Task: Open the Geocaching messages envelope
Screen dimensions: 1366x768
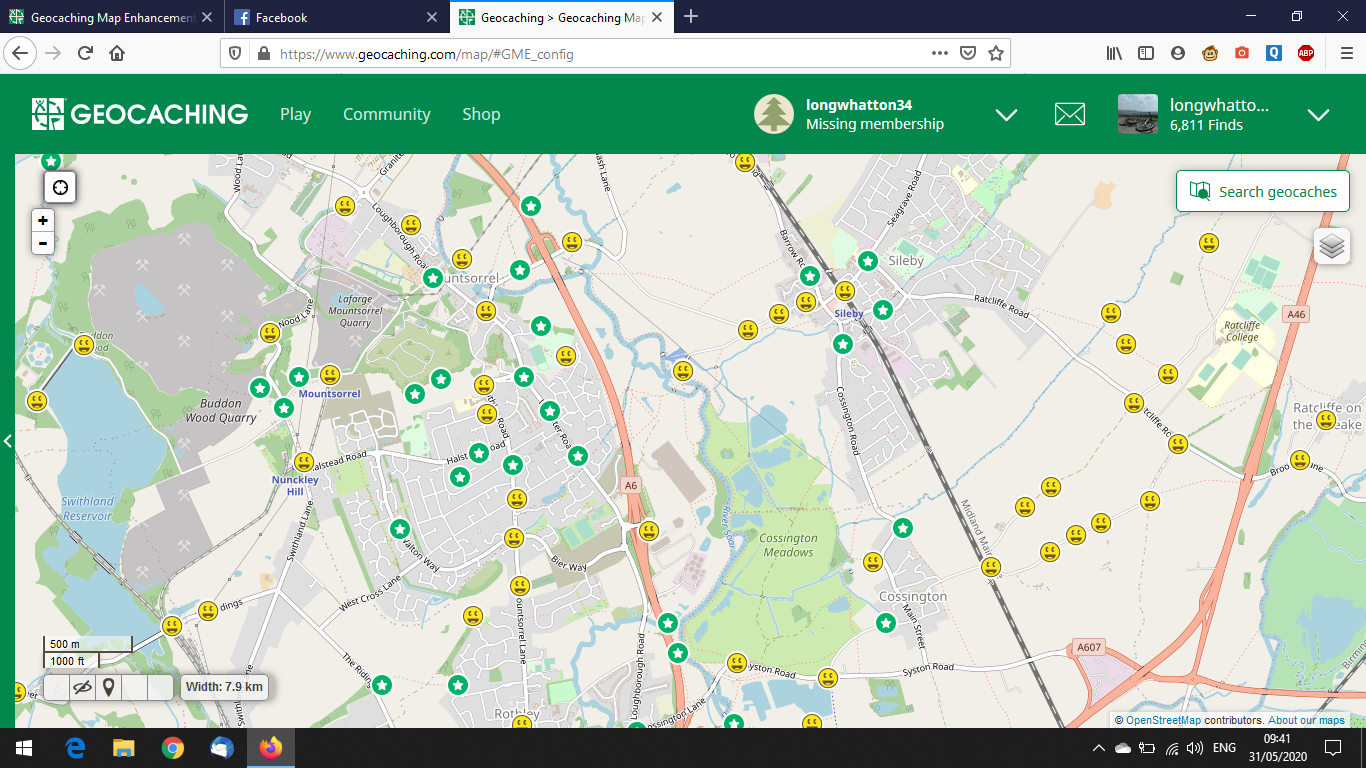Action: tap(1069, 114)
